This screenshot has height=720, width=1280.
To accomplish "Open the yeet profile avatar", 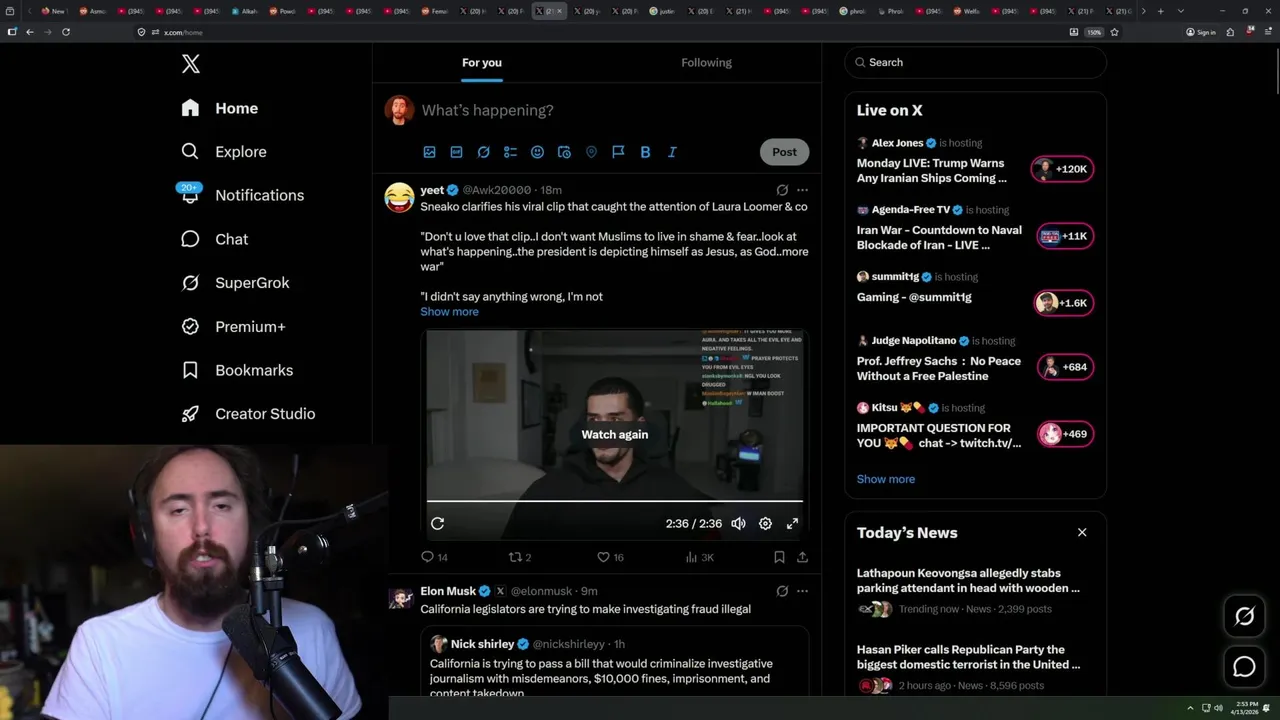I will point(400,197).
